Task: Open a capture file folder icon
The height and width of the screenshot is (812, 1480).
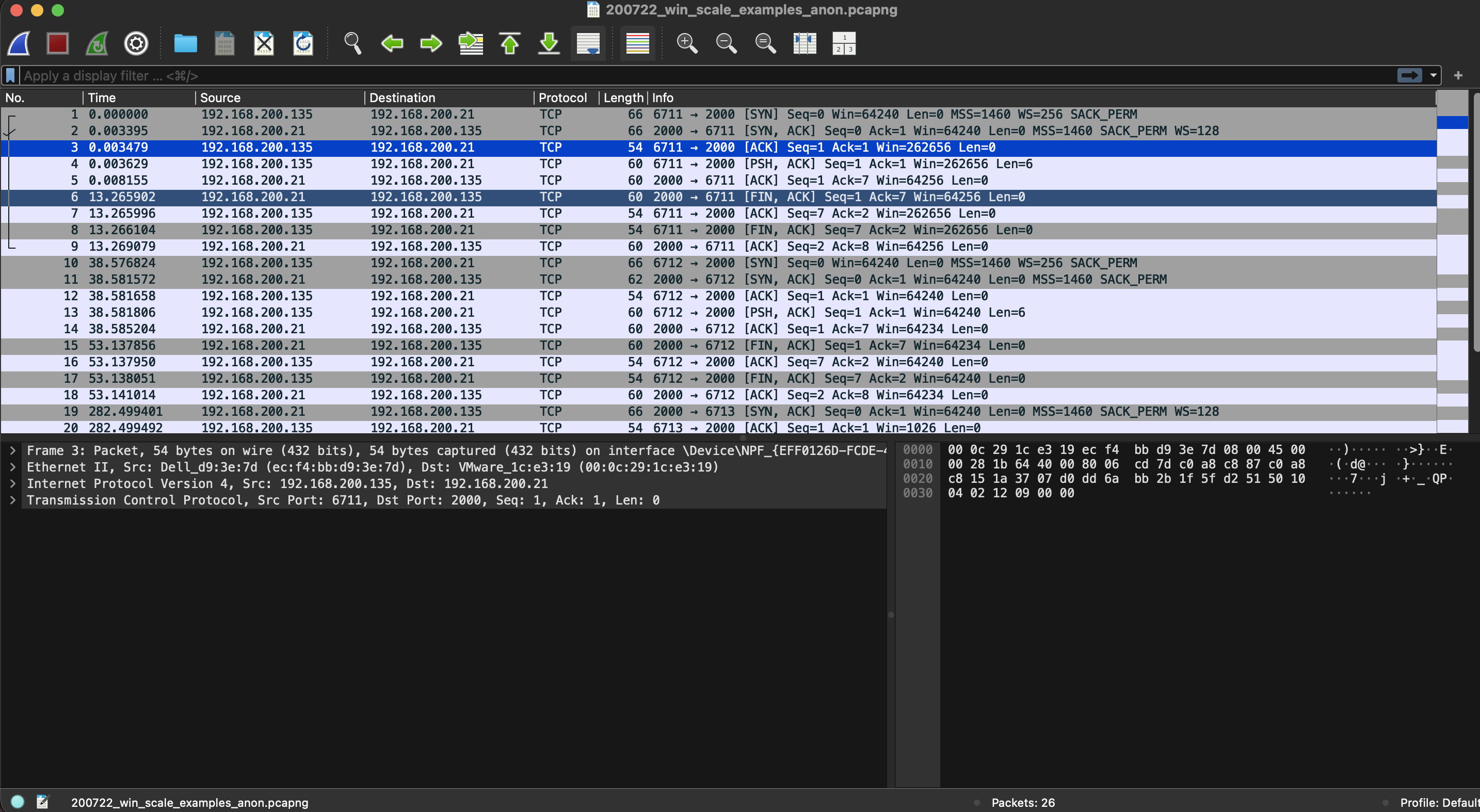Action: 185,43
